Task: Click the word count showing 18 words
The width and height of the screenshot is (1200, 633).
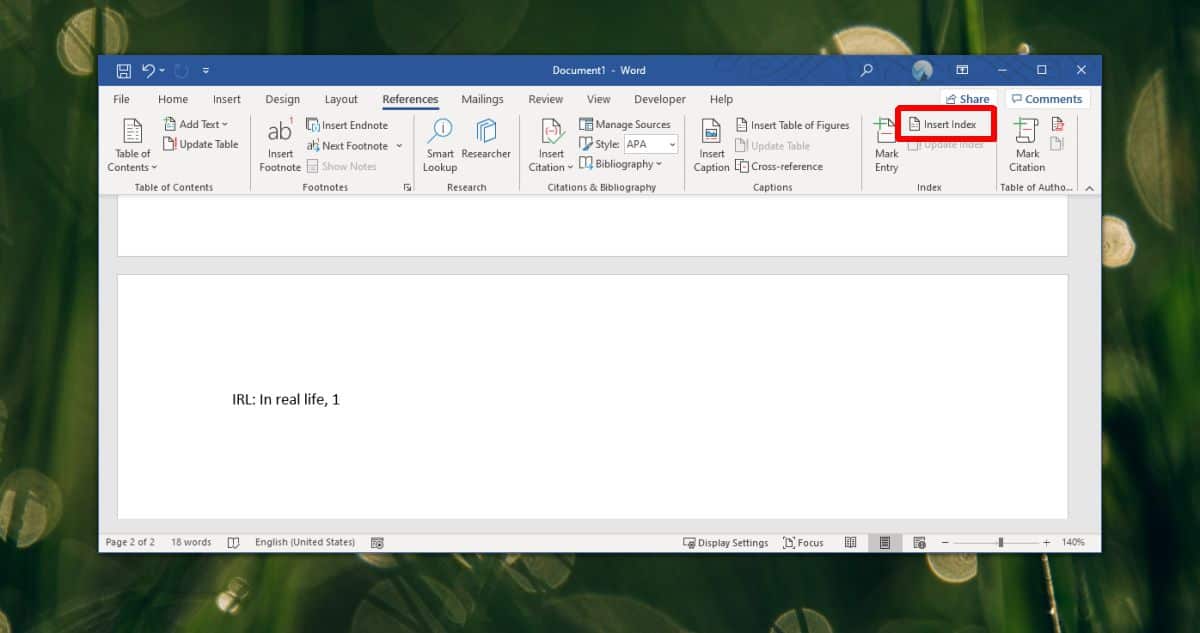Action: tap(190, 542)
